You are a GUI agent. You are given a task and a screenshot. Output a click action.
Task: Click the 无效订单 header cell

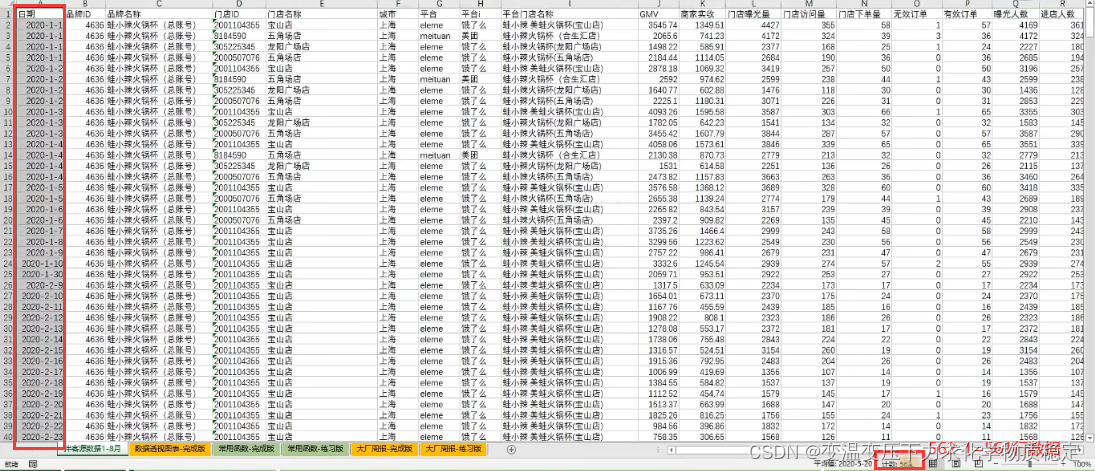click(916, 13)
